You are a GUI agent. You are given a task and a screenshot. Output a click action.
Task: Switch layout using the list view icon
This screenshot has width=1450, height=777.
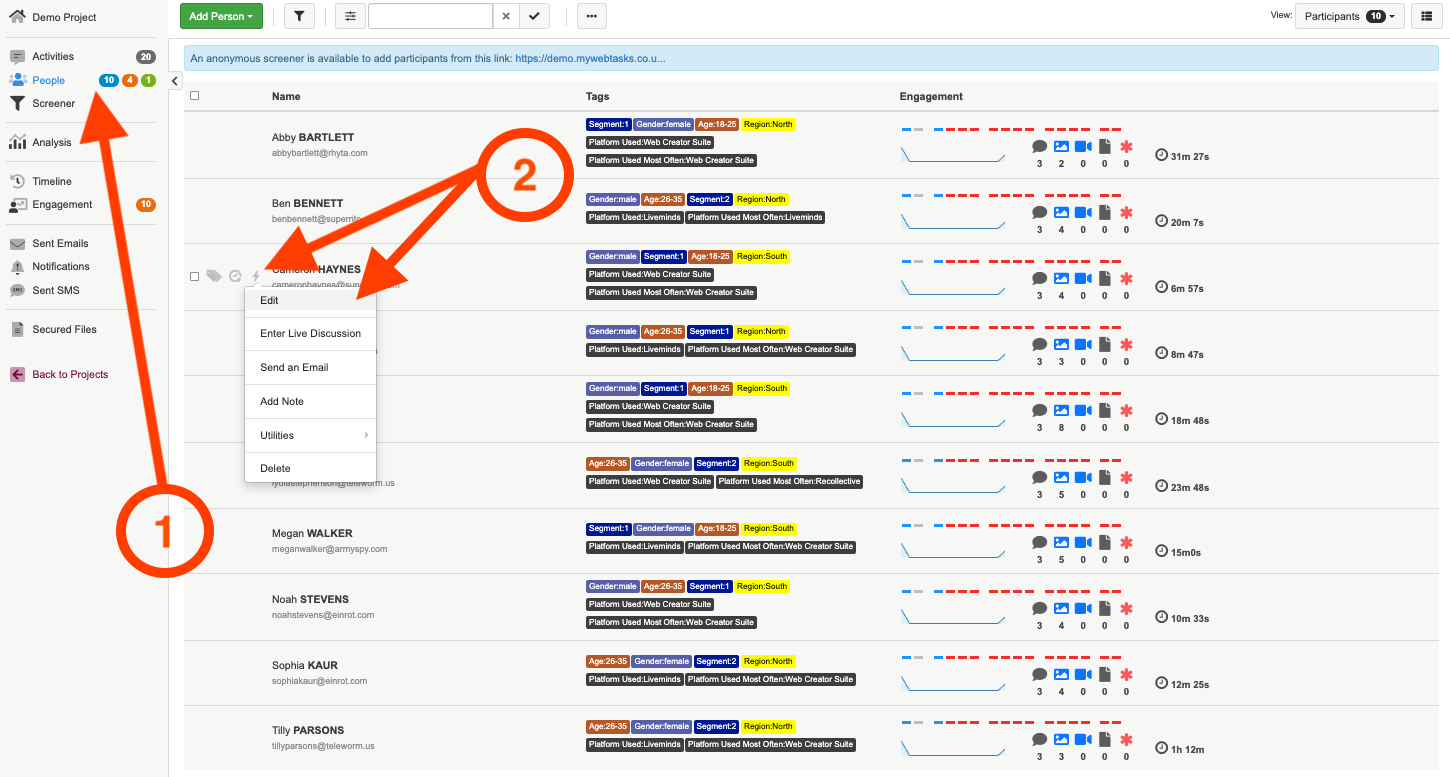pyautogui.click(x=1425, y=16)
